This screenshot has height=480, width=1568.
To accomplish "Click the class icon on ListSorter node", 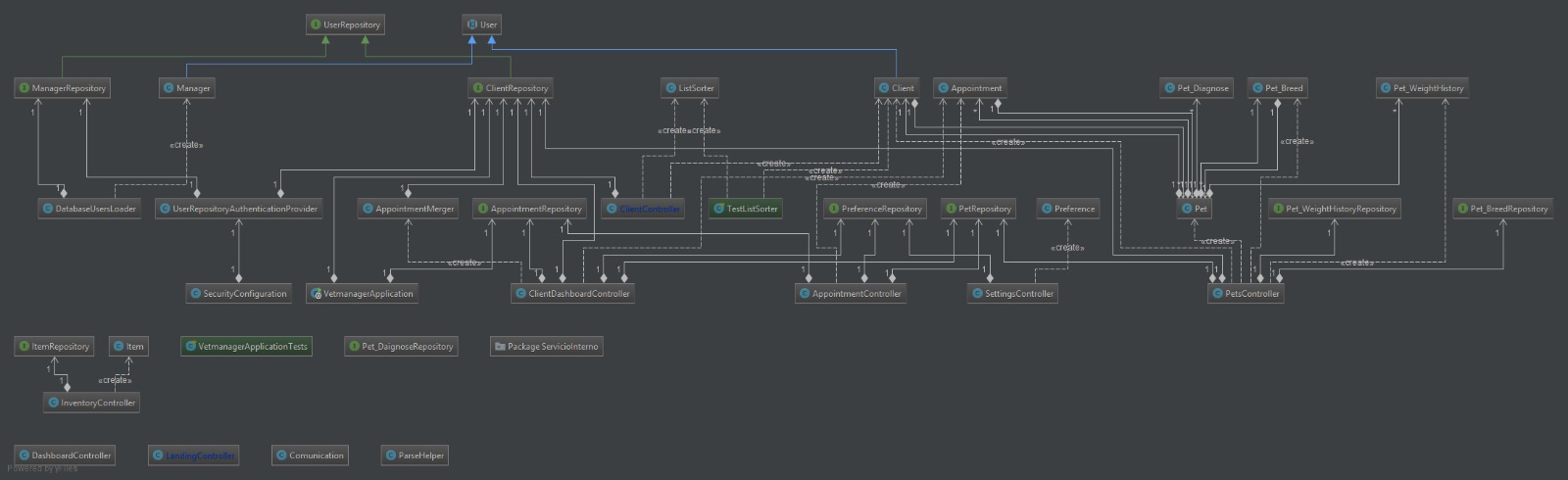I will tap(670, 88).
